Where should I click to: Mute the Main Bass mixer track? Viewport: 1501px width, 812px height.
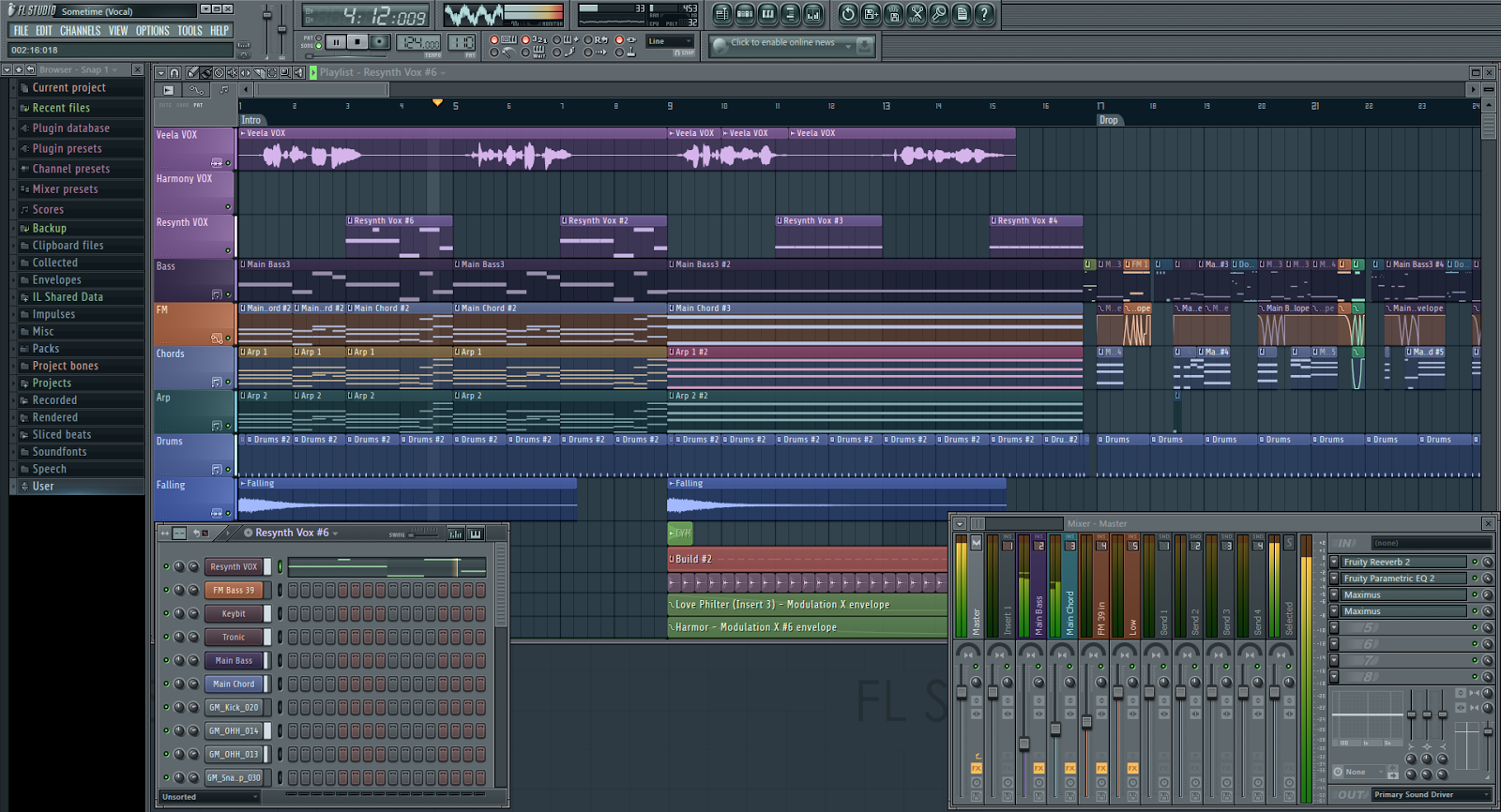coord(1039,667)
